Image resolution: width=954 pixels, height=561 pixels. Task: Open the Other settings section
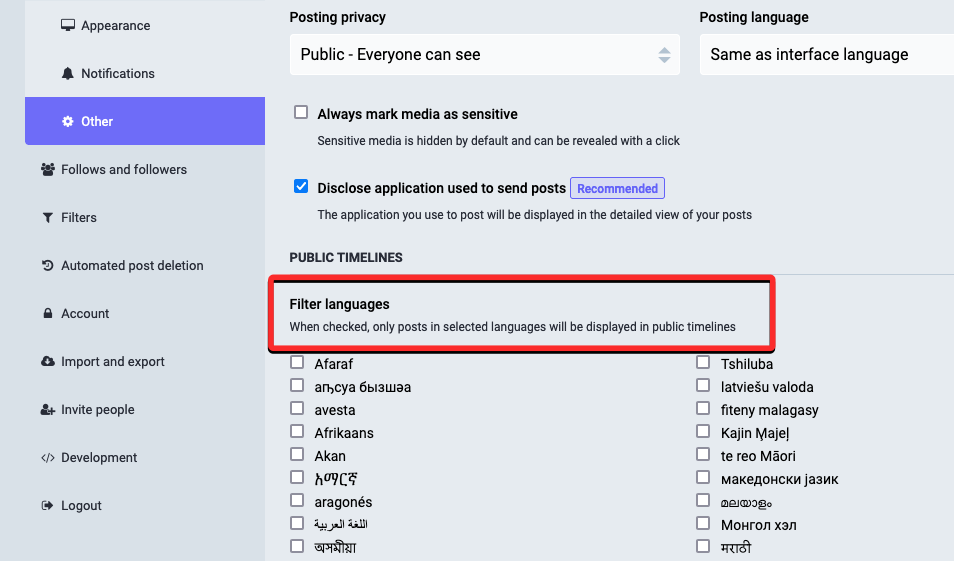(x=97, y=122)
